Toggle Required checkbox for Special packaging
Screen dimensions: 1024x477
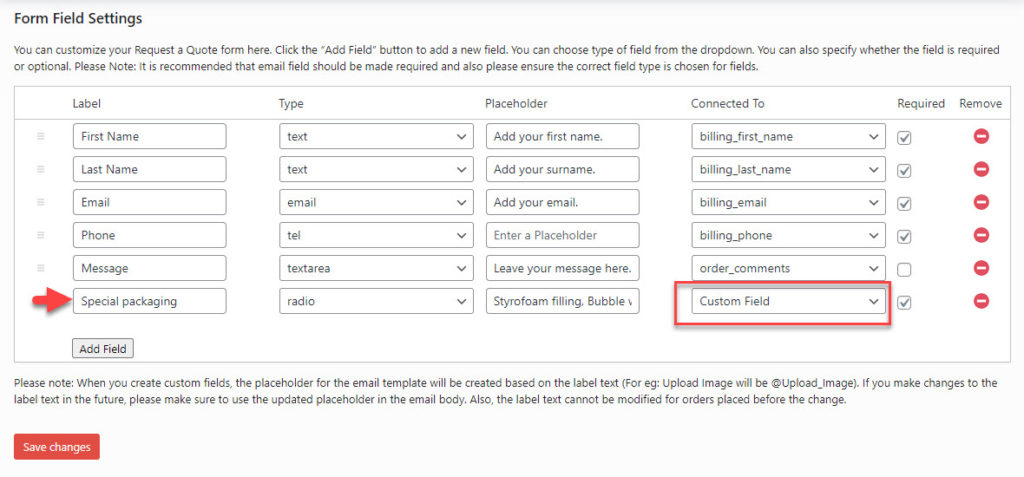pyautogui.click(x=904, y=302)
